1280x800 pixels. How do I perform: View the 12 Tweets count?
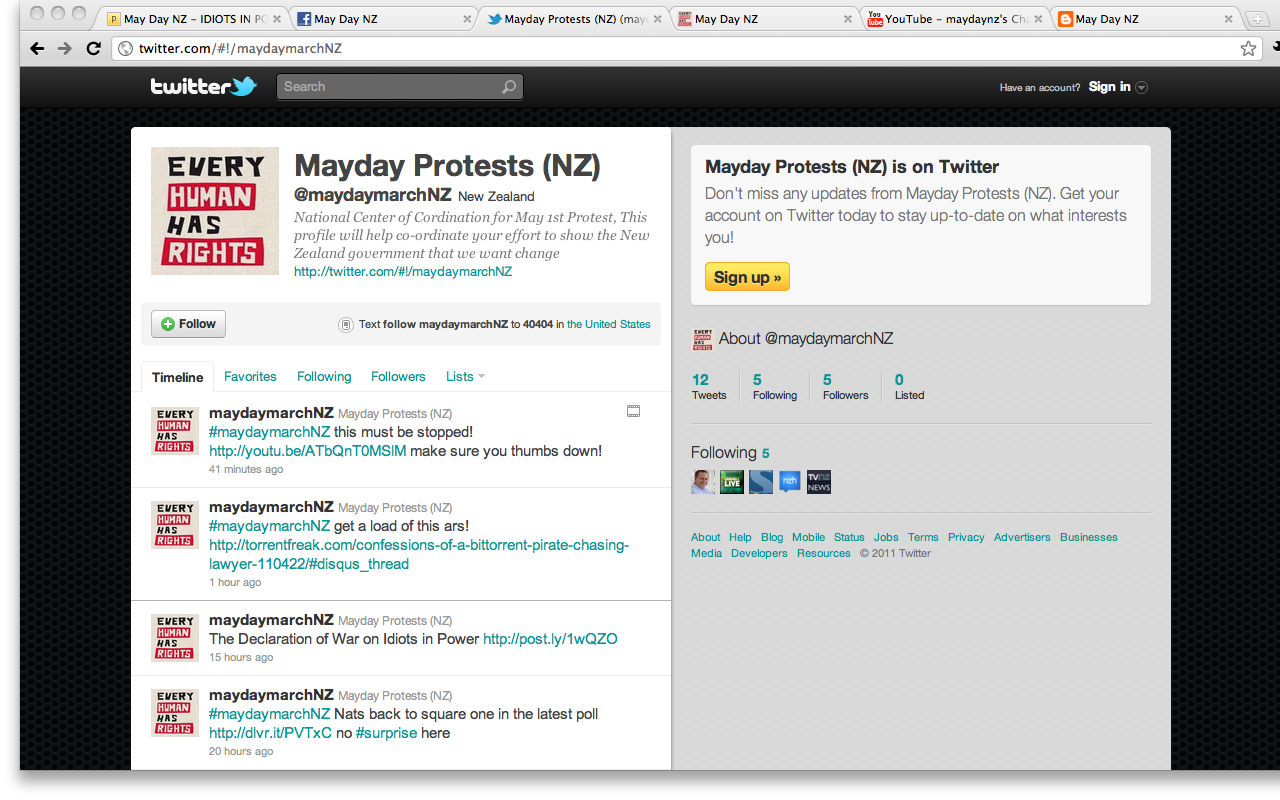709,387
